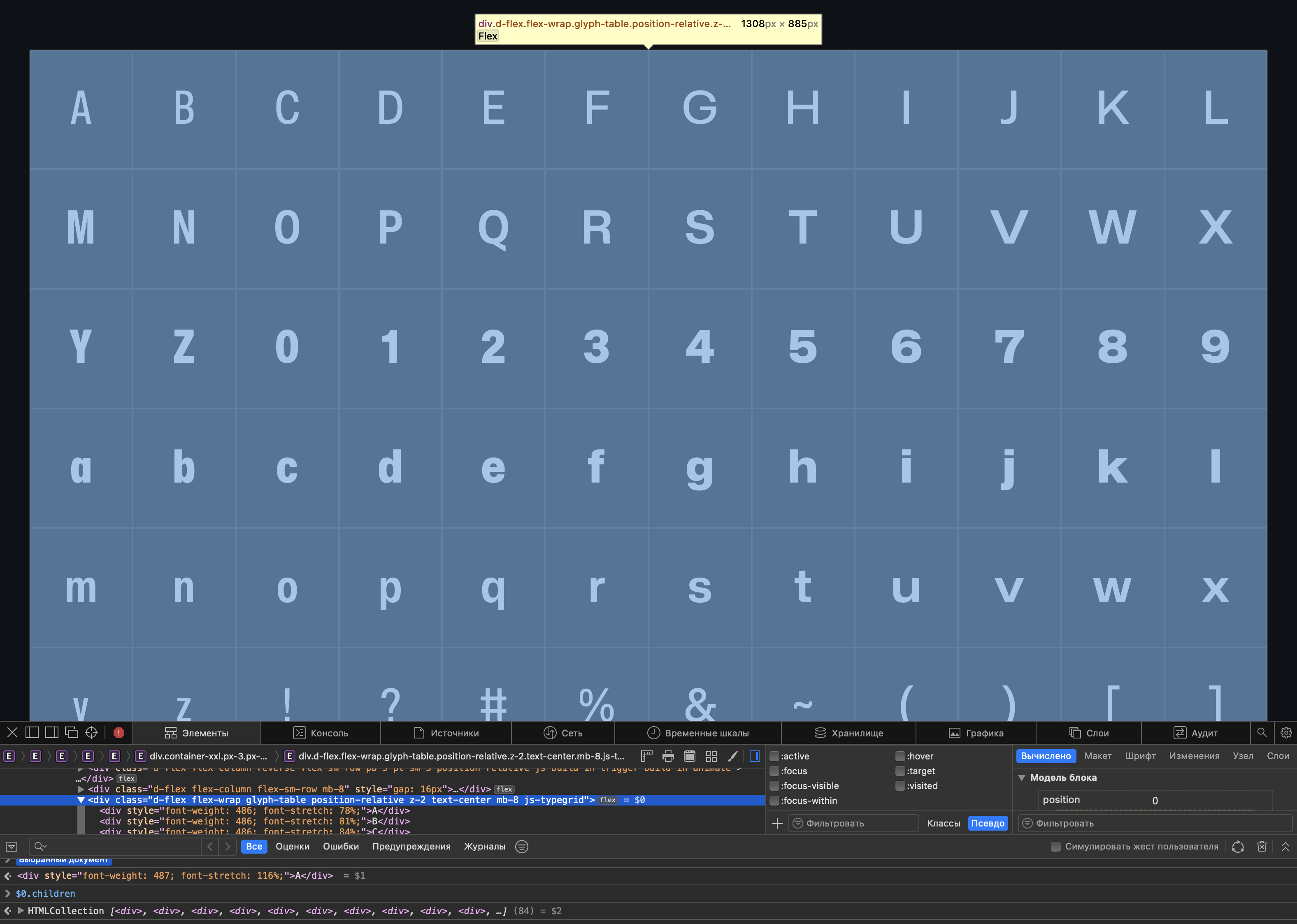Viewport: 1297px width, 924px height.
Task: Collapse the selected glyph-table div node
Action: (81, 800)
